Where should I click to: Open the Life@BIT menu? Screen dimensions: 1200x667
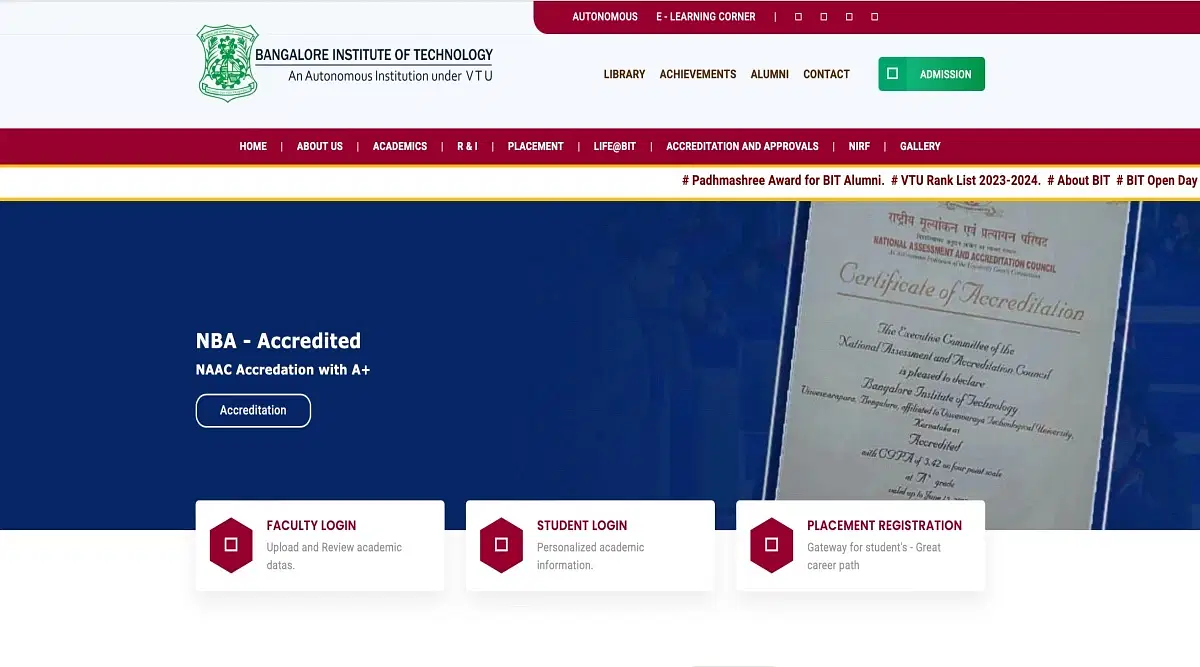click(615, 146)
